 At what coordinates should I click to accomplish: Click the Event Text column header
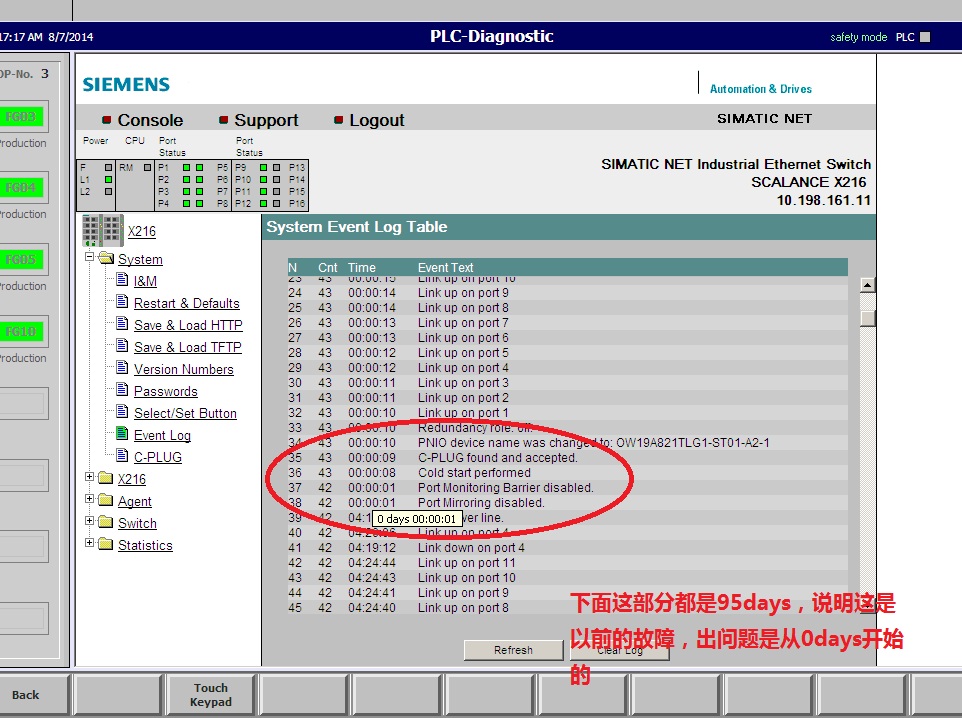(445, 268)
